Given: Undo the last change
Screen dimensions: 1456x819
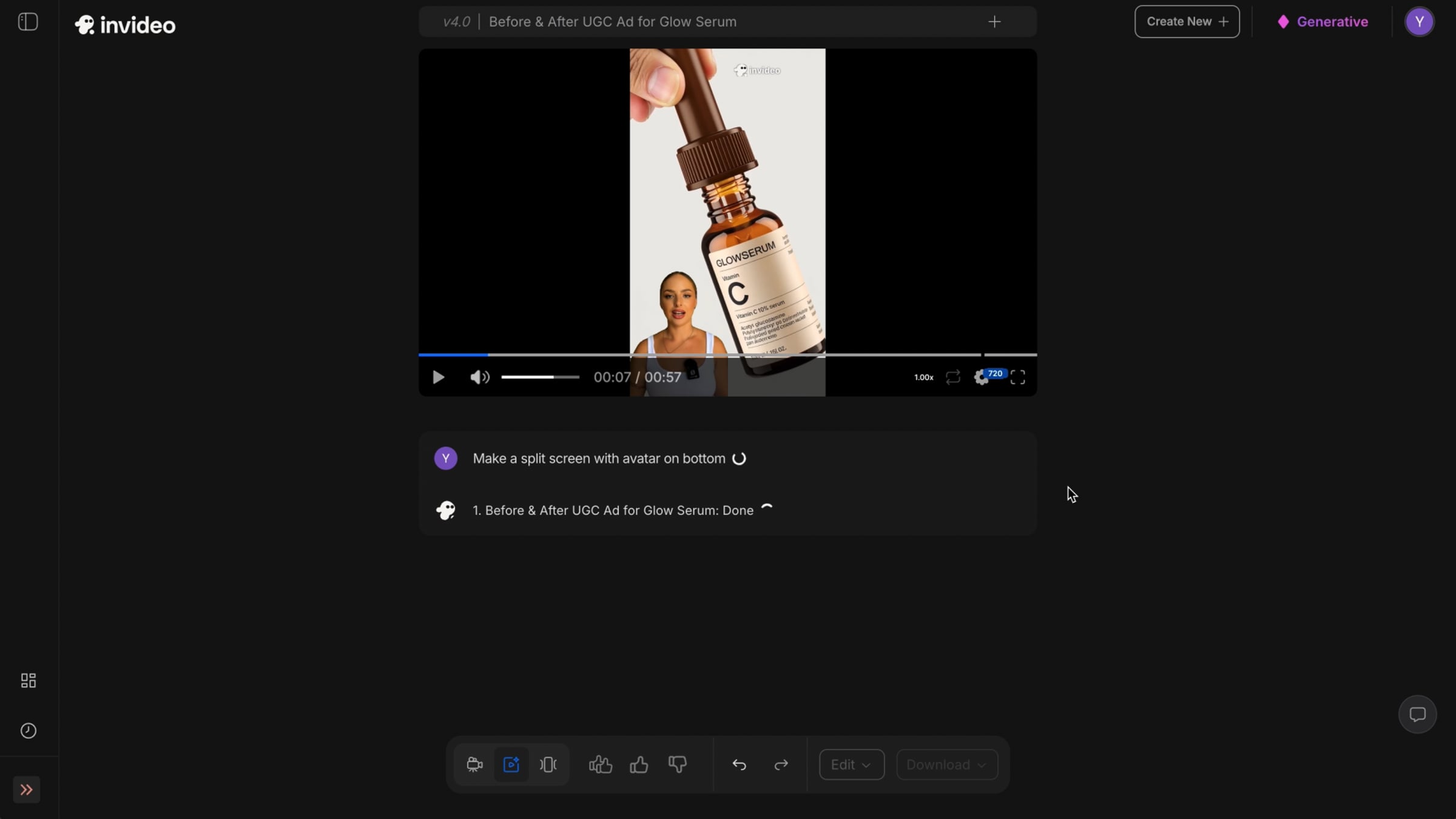Looking at the screenshot, I should [739, 765].
